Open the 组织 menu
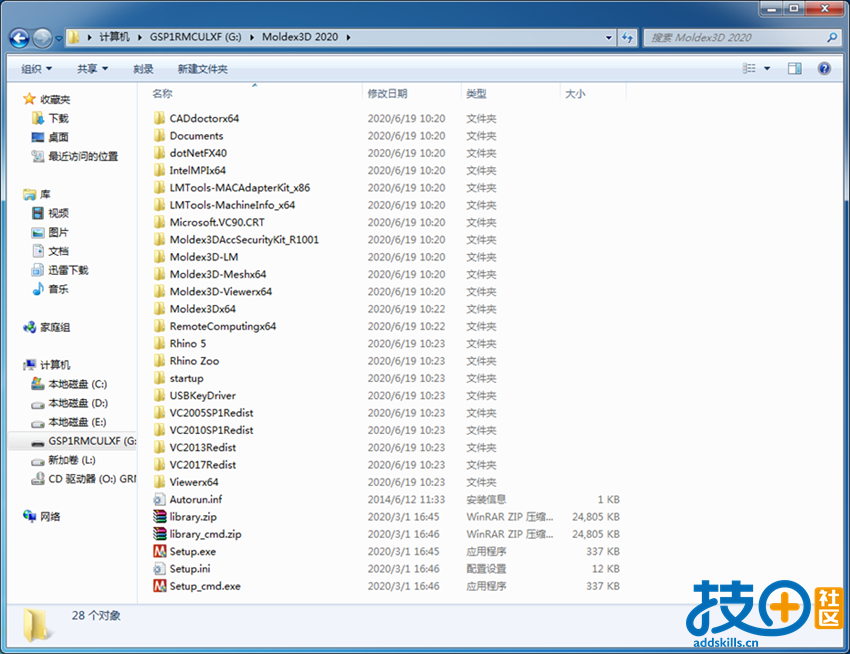 coord(37,69)
